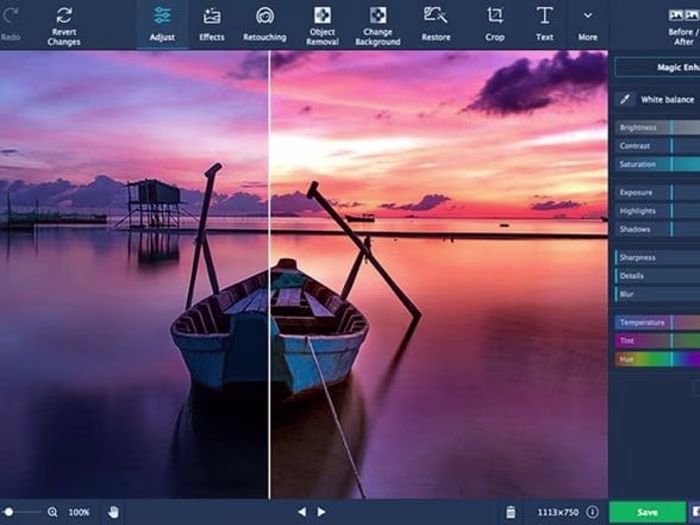Click the Tint slider
700x525 pixels.
[657, 341]
